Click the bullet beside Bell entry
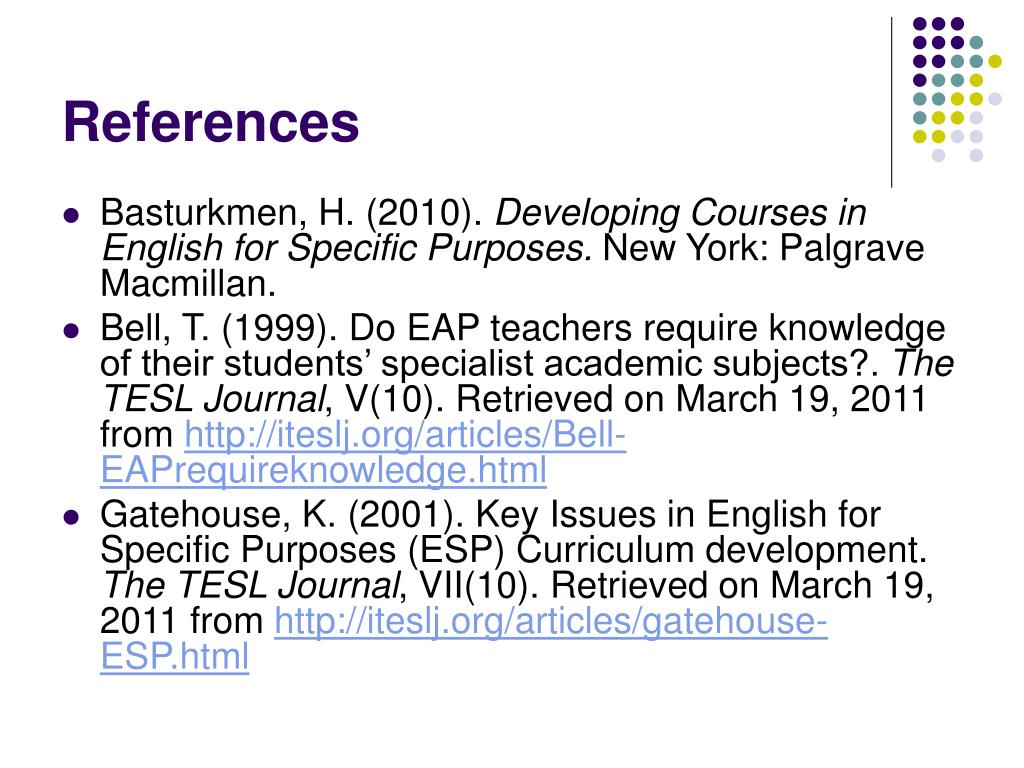 click(71, 330)
